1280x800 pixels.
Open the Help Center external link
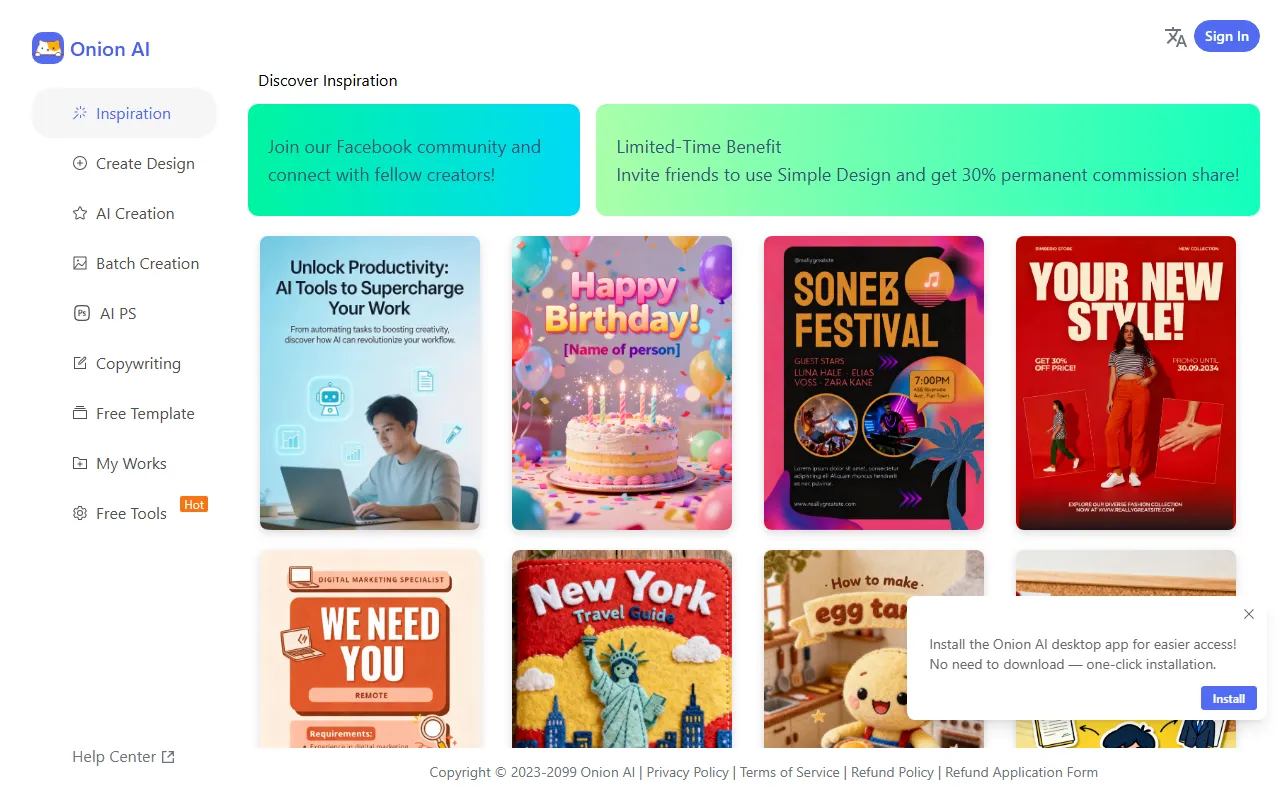(123, 757)
